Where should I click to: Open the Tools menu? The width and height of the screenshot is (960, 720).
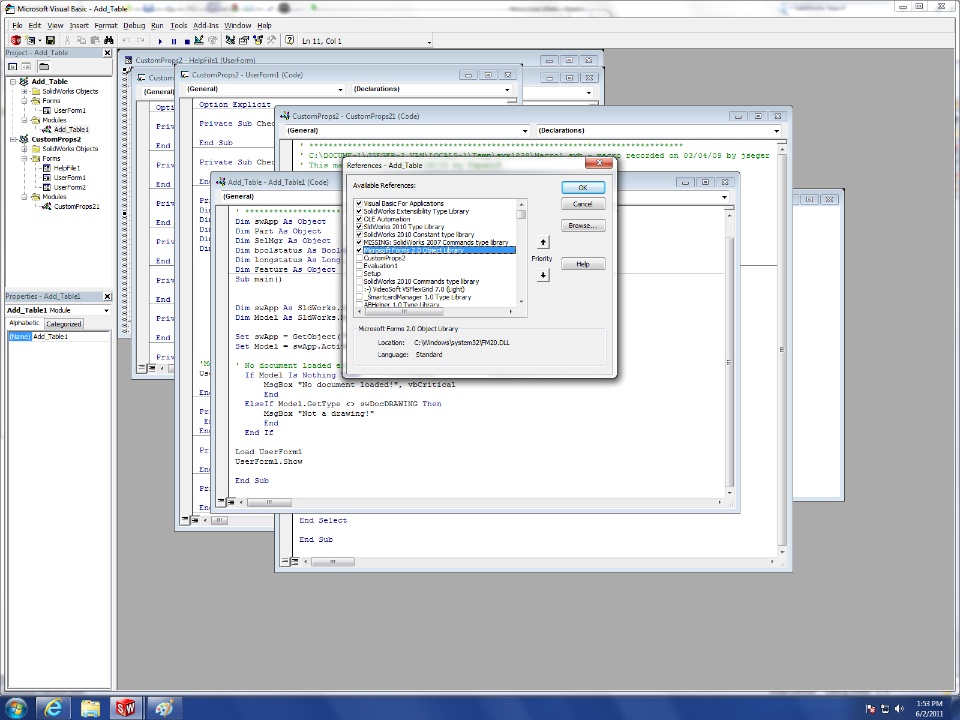click(179, 26)
